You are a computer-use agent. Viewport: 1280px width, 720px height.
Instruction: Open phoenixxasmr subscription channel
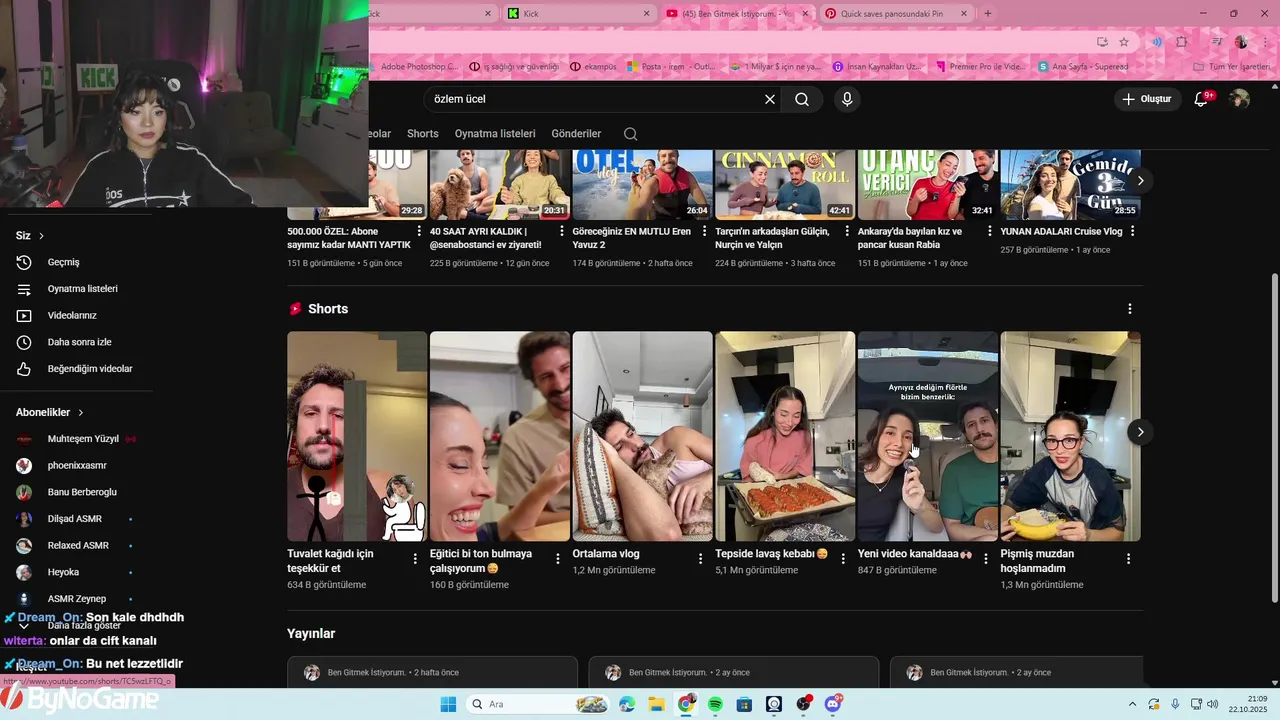(76, 466)
